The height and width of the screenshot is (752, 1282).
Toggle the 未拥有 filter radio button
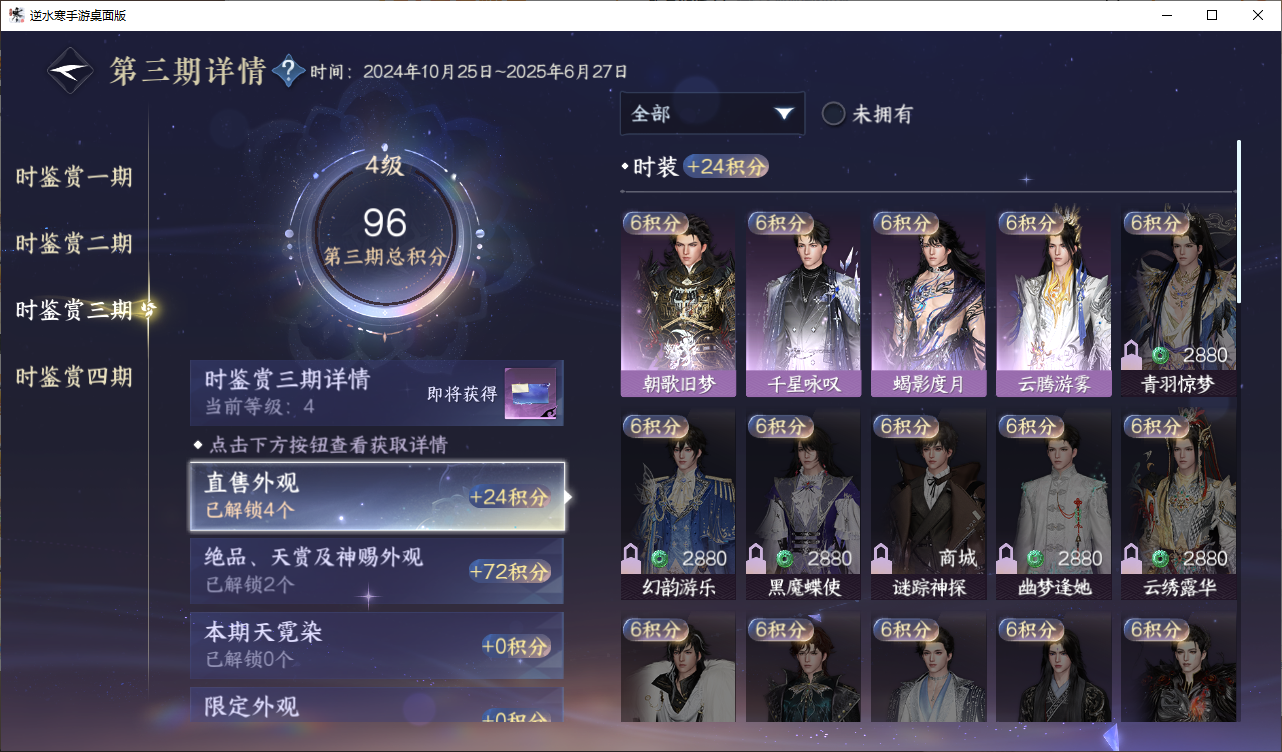(833, 114)
